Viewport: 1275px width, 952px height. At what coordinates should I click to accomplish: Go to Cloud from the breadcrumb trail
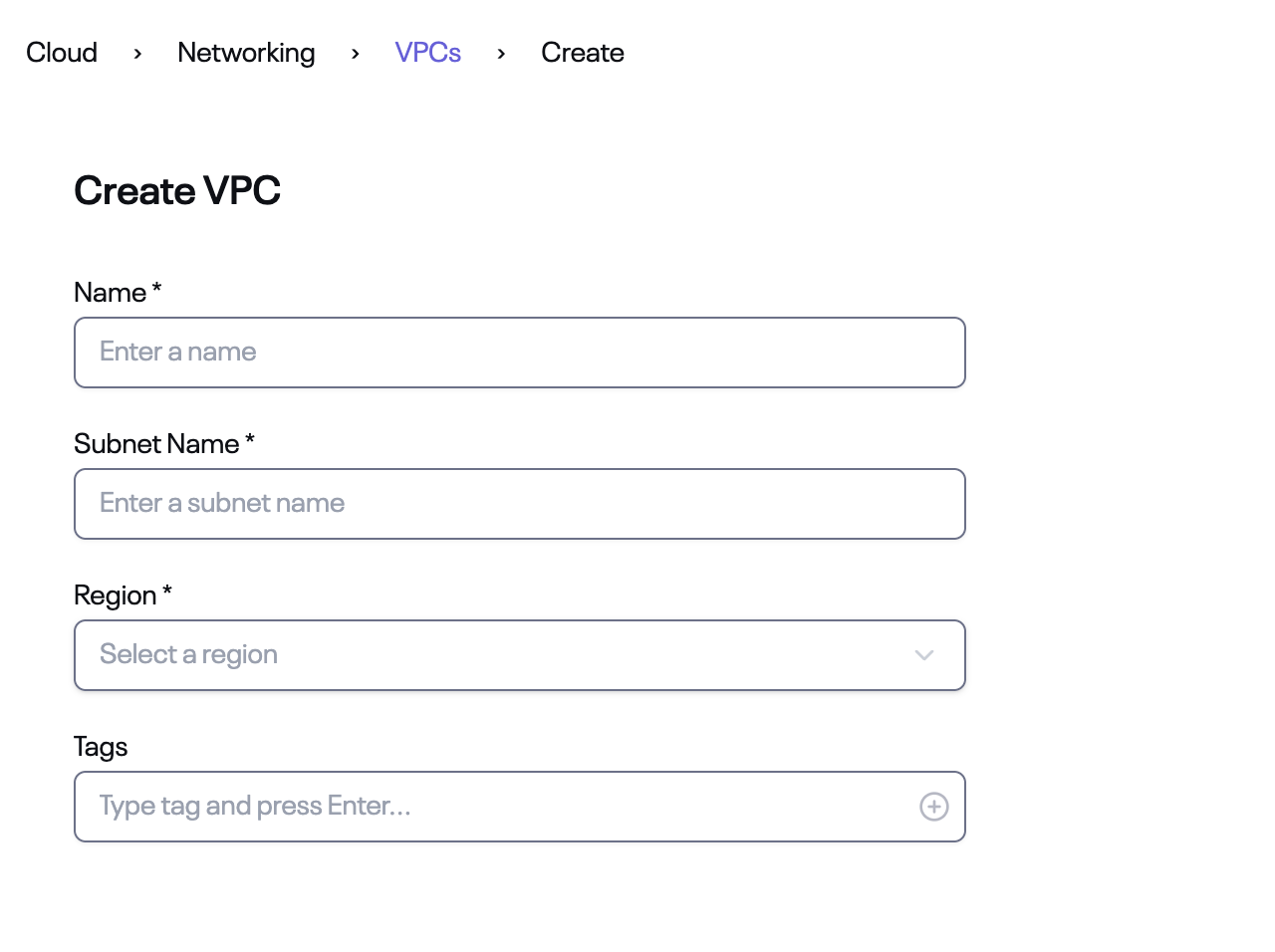click(61, 53)
